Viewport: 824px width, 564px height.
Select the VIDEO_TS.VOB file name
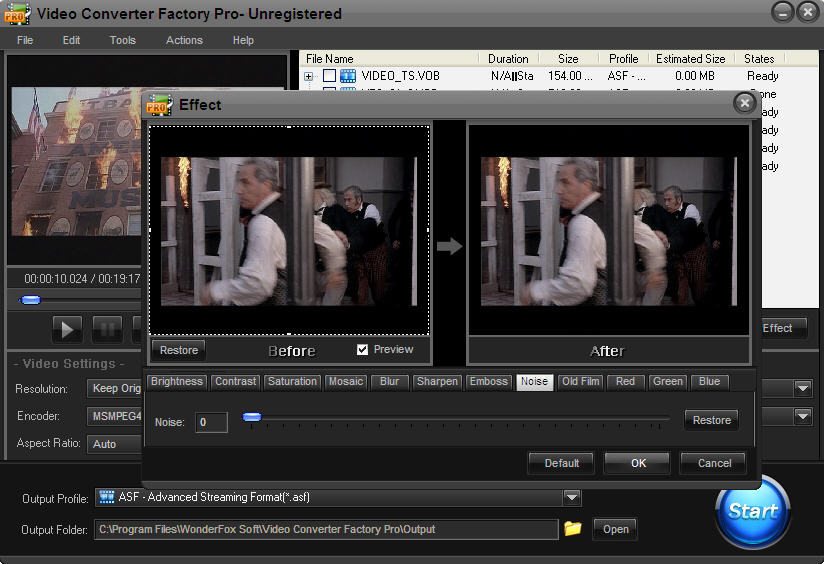click(400, 76)
